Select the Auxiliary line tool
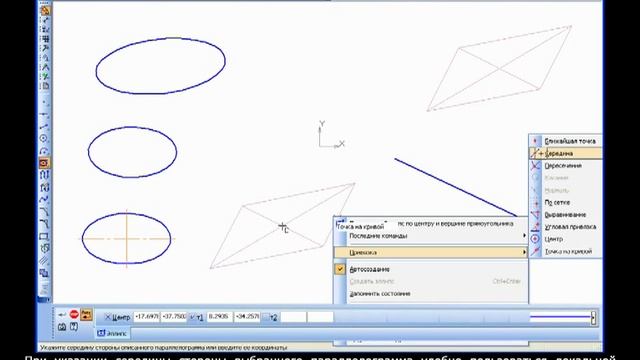Image resolution: width=640 pixels, height=360 pixels. coord(45,115)
